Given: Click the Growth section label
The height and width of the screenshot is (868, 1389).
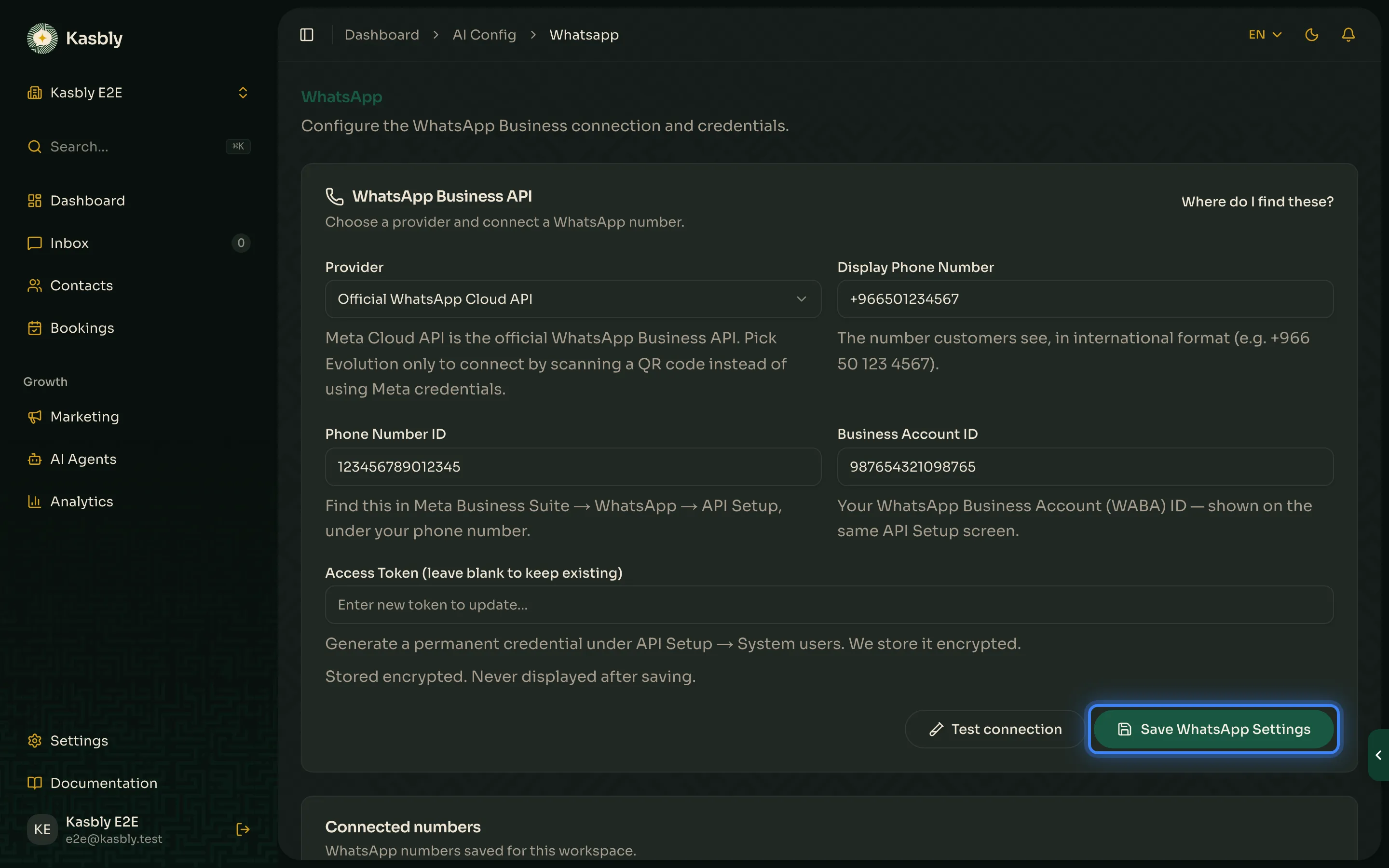Looking at the screenshot, I should tap(45, 382).
